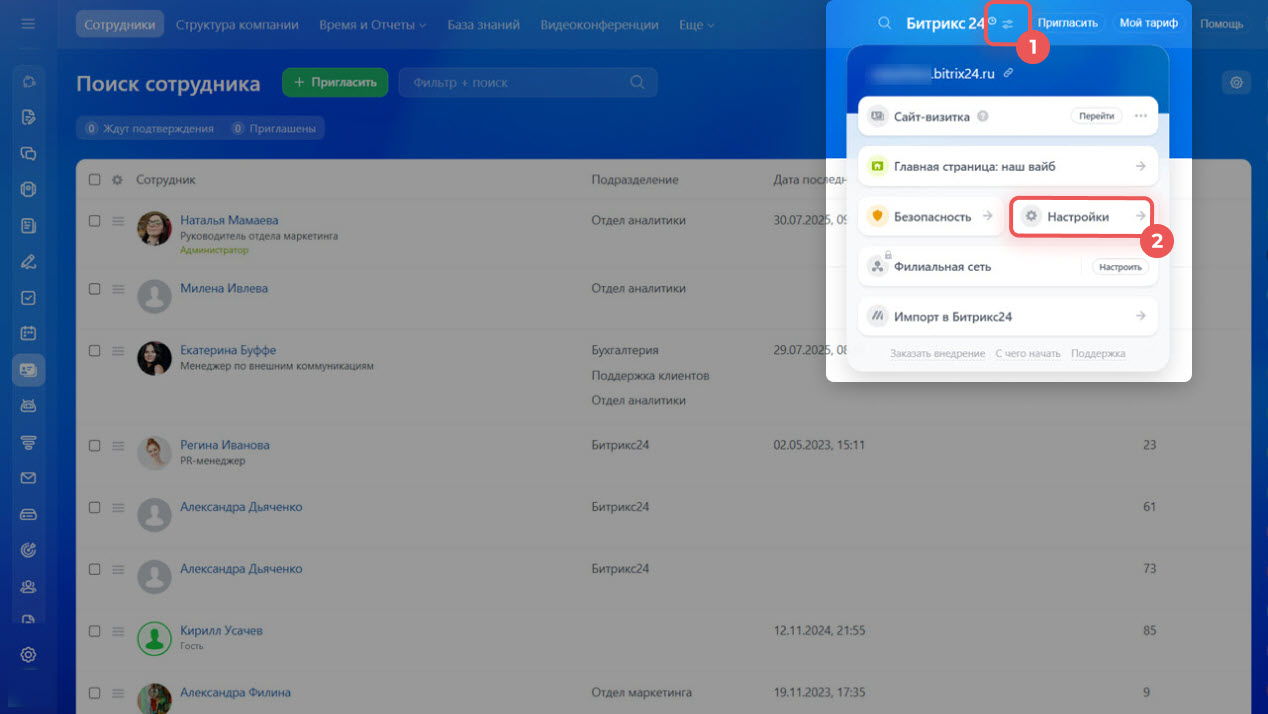Image resolution: width=1268 pixels, height=714 pixels.
Task: Open the envelope mail icon in left sidebar
Action: pyautogui.click(x=28, y=478)
